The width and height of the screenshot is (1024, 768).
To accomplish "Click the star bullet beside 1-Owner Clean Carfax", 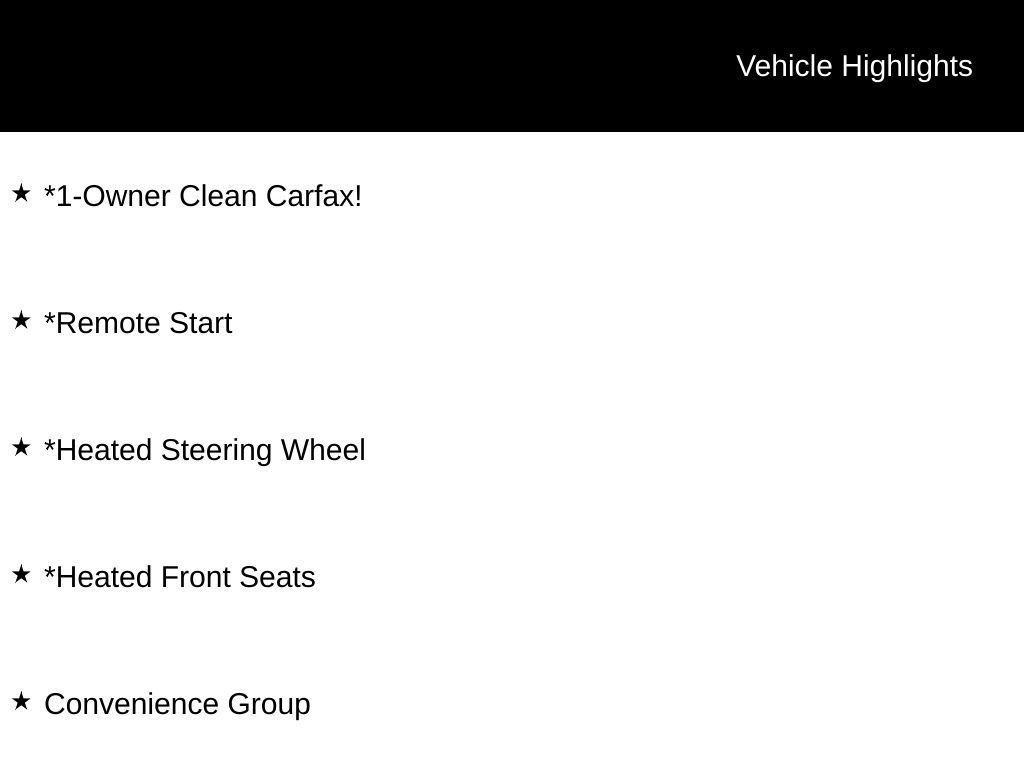I will 21,193.
